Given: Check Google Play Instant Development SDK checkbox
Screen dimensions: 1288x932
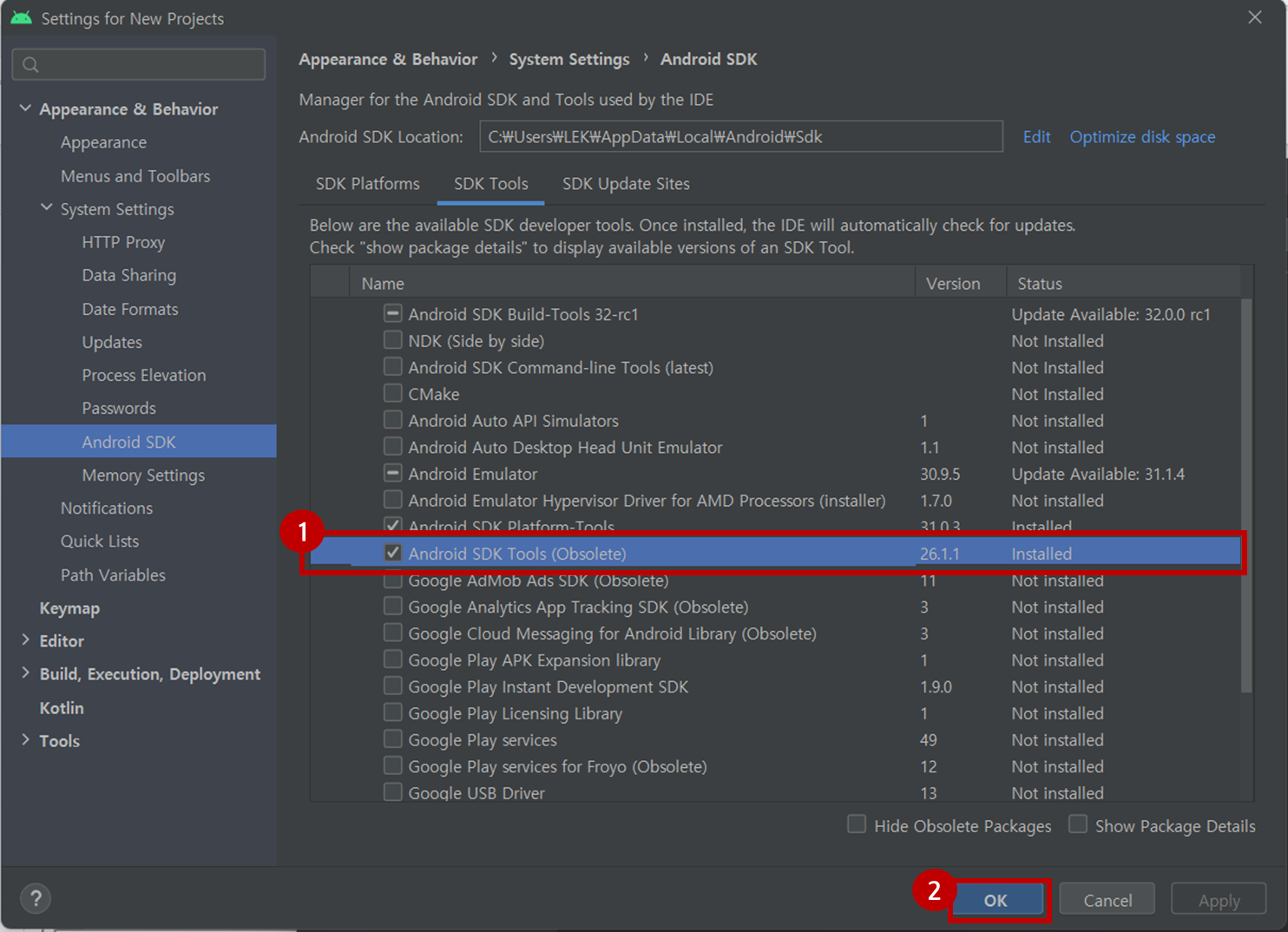Looking at the screenshot, I should coord(393,686).
